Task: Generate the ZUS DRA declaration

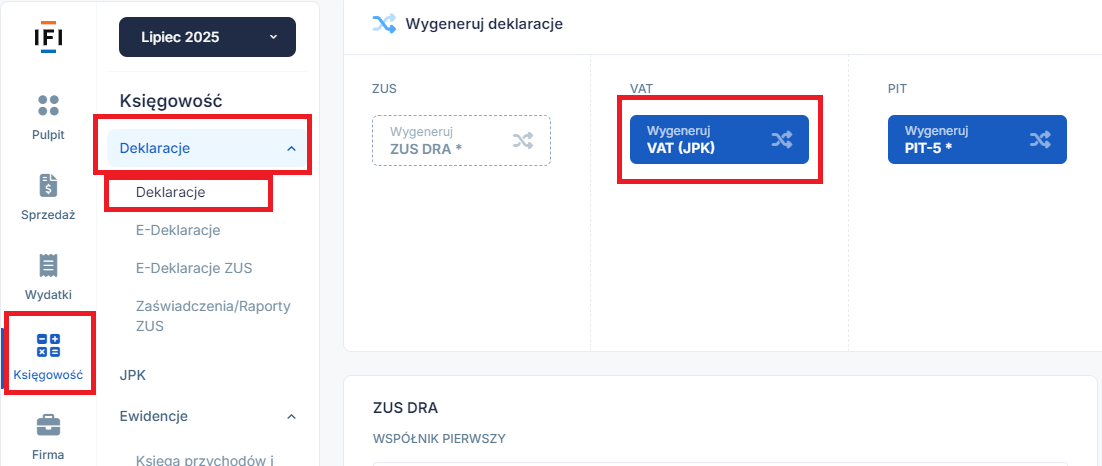Action: [x=461, y=141]
